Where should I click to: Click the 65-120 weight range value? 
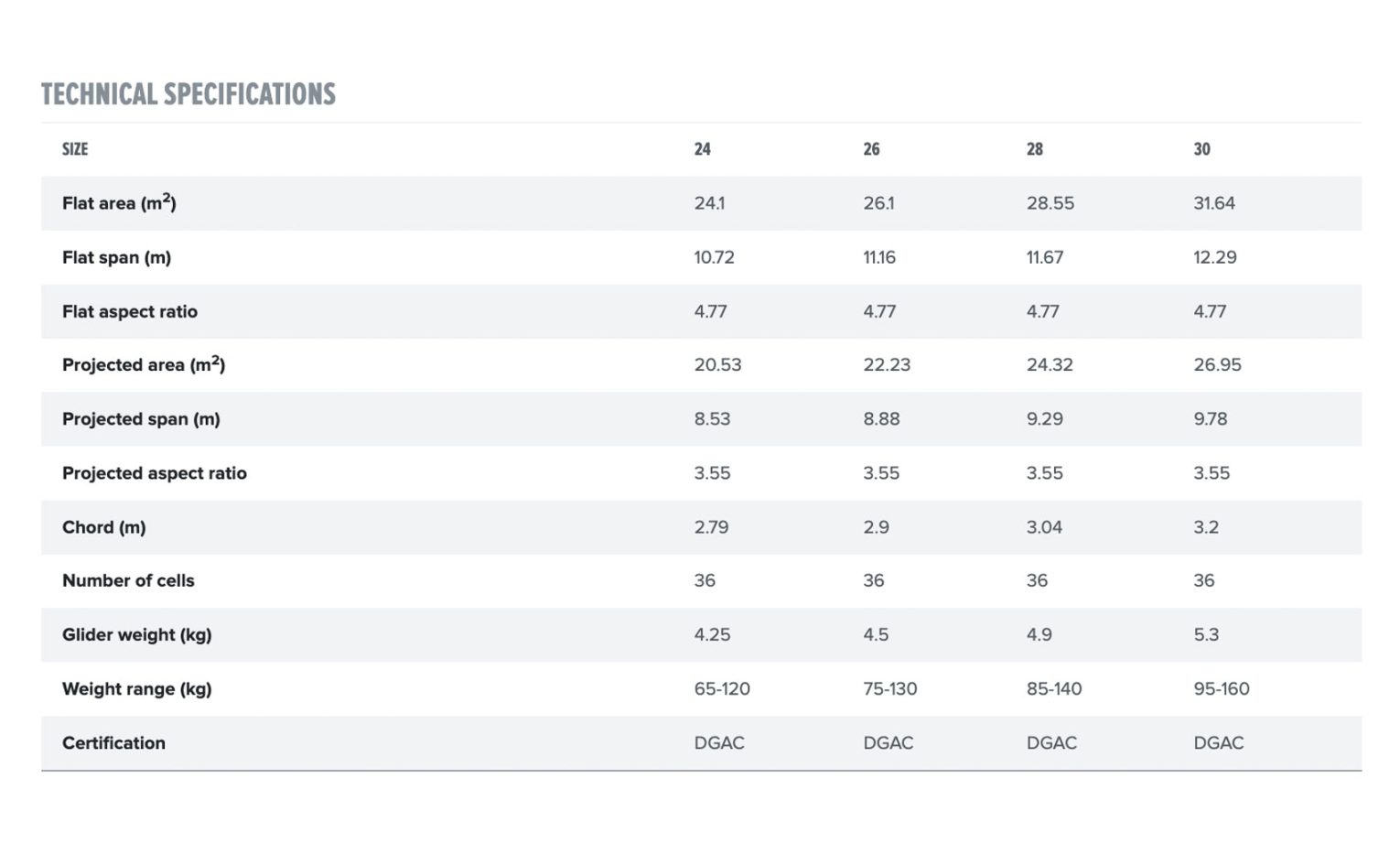pyautogui.click(x=722, y=688)
